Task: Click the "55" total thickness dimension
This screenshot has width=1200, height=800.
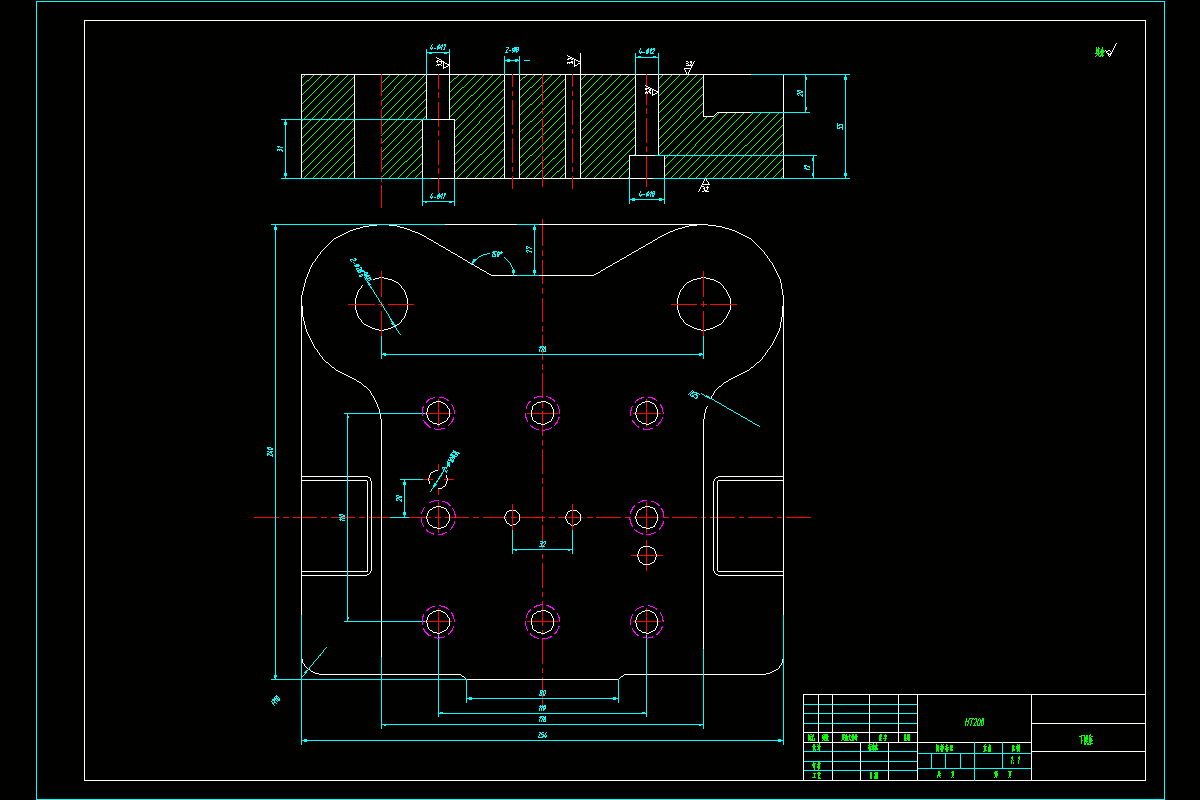Action: pyautogui.click(x=841, y=126)
